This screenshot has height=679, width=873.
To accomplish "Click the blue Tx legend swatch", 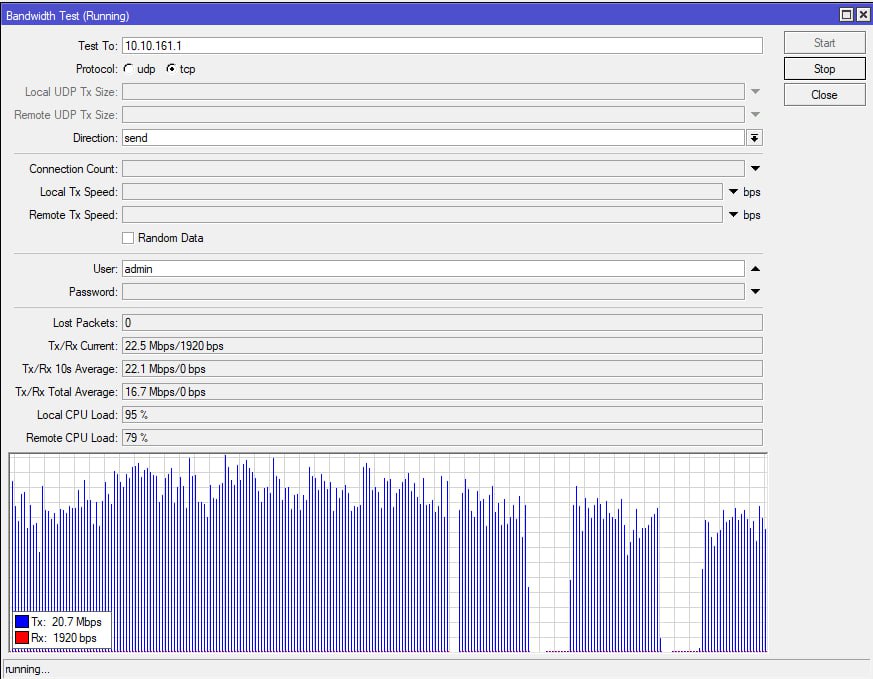I will tap(22, 622).
